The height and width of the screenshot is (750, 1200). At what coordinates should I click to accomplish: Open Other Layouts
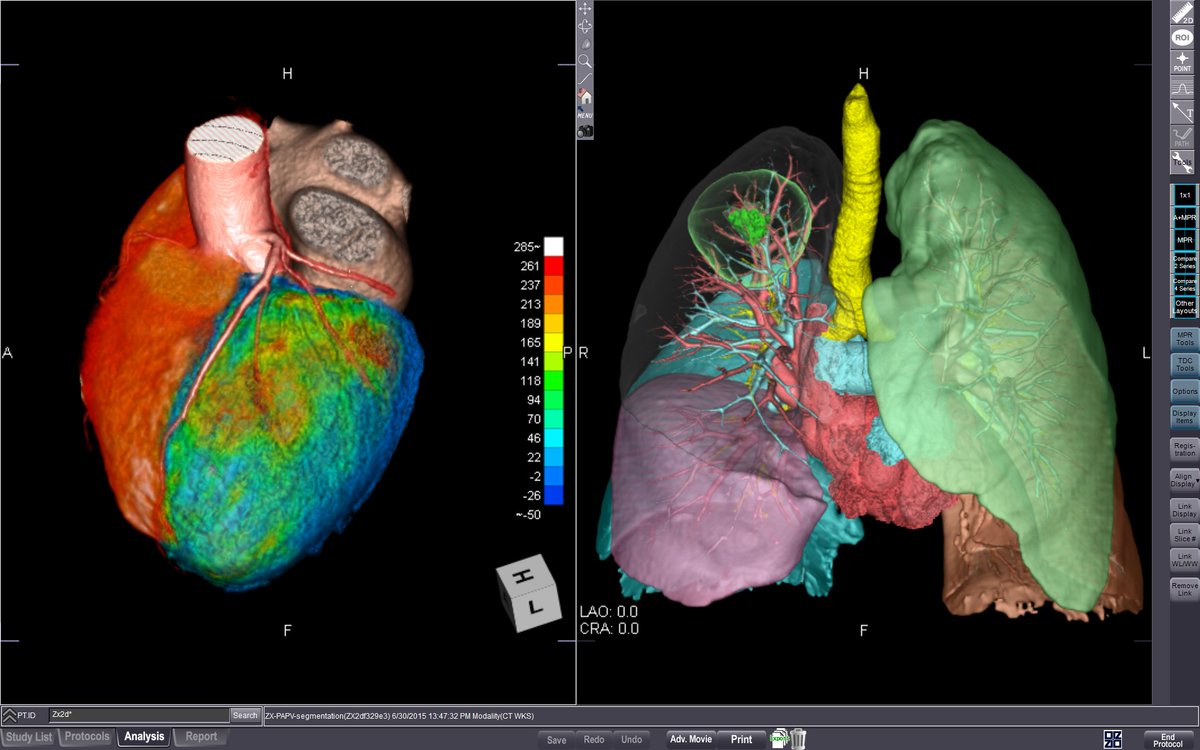[1184, 307]
